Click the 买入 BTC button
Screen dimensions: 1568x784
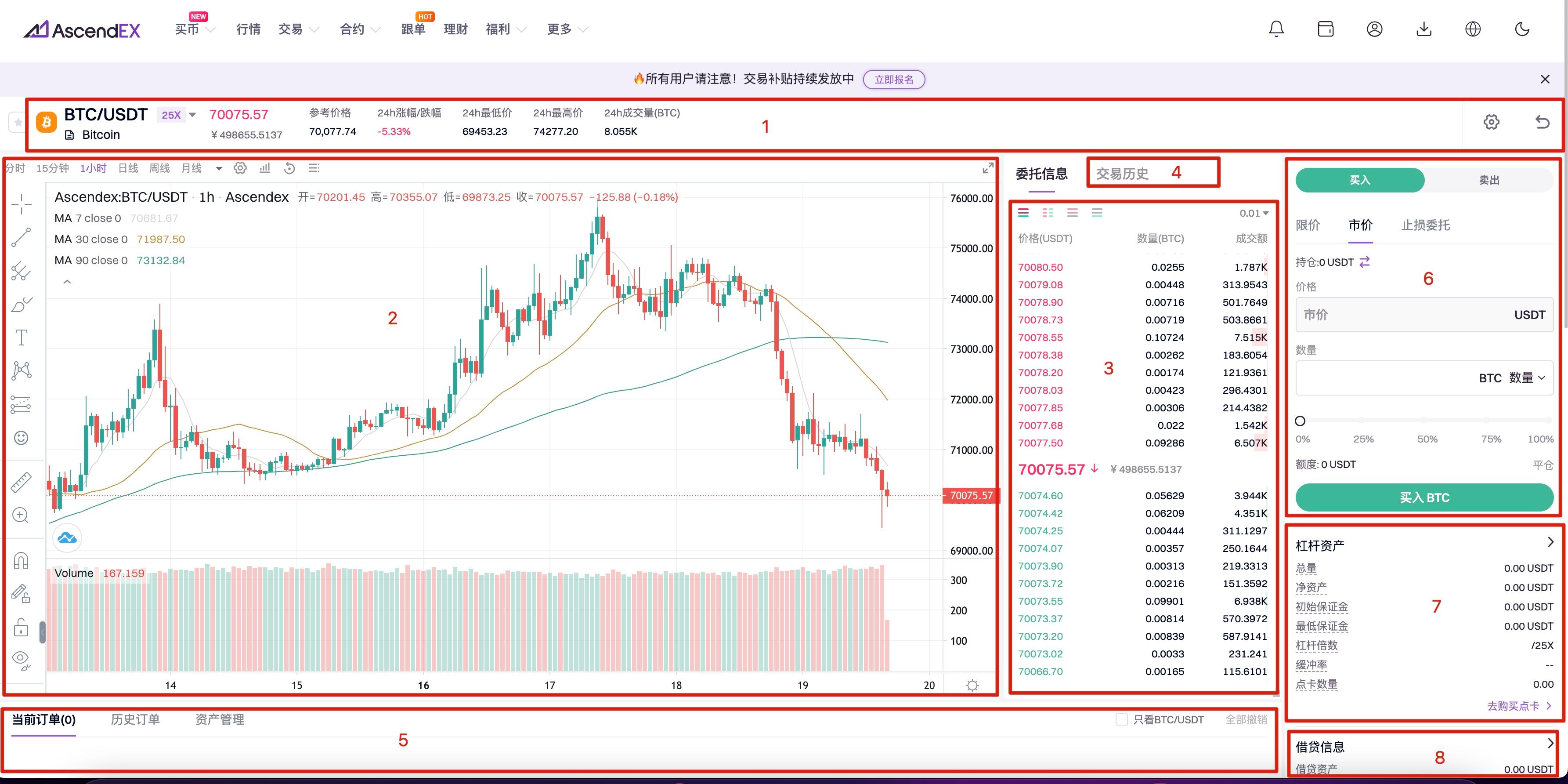pyautogui.click(x=1424, y=497)
